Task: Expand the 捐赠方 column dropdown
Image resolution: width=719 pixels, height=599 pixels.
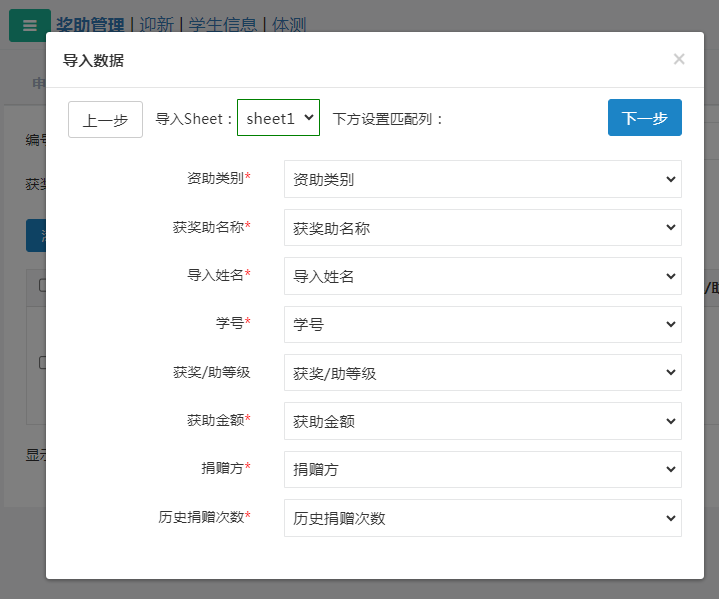Action: [482, 469]
